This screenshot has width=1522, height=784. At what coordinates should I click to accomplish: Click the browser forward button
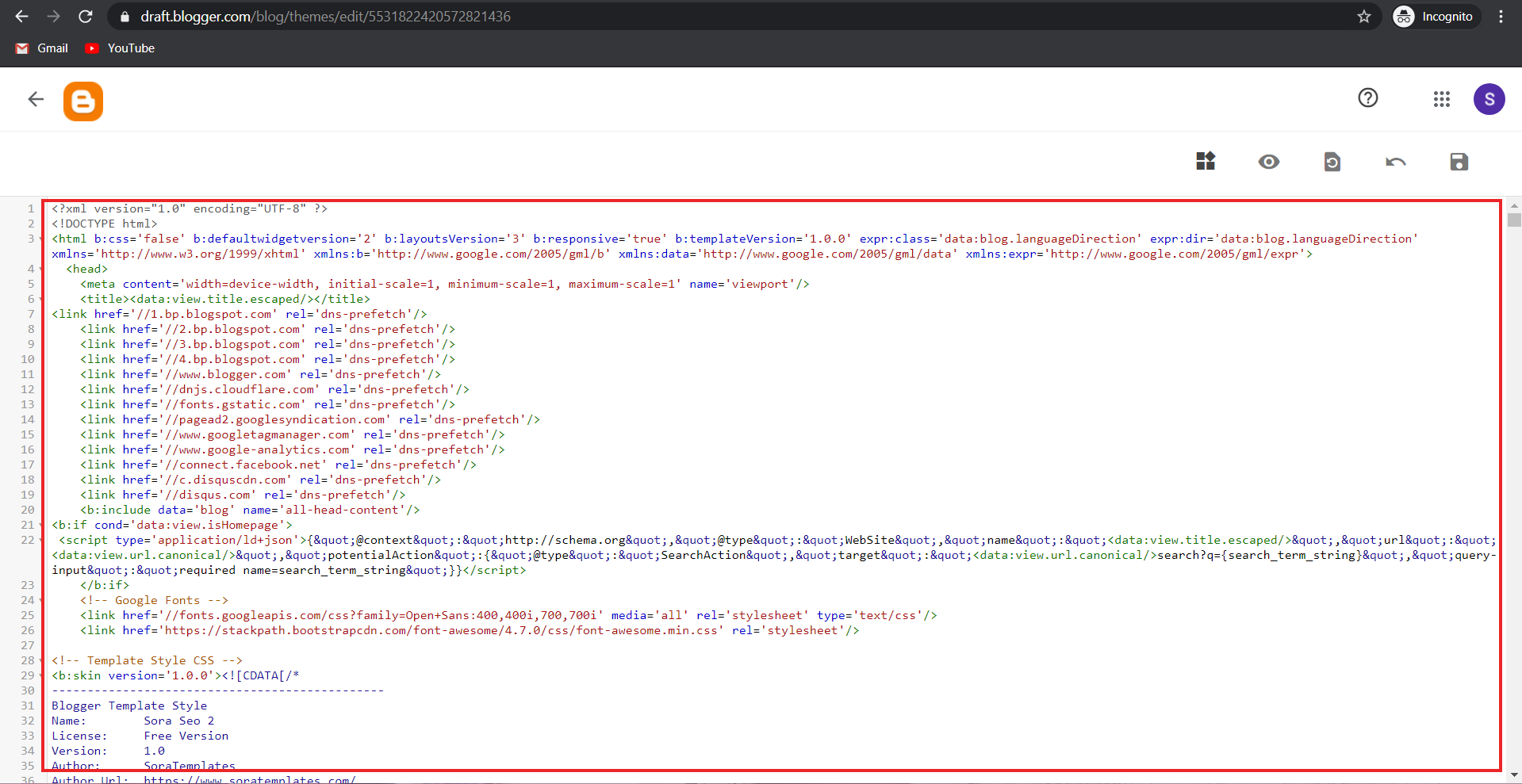pos(53,16)
